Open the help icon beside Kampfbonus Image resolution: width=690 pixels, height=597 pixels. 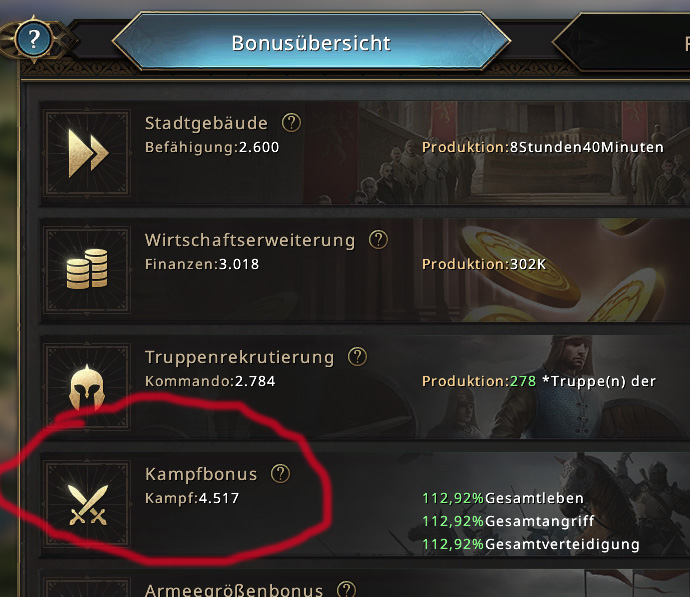(280, 474)
